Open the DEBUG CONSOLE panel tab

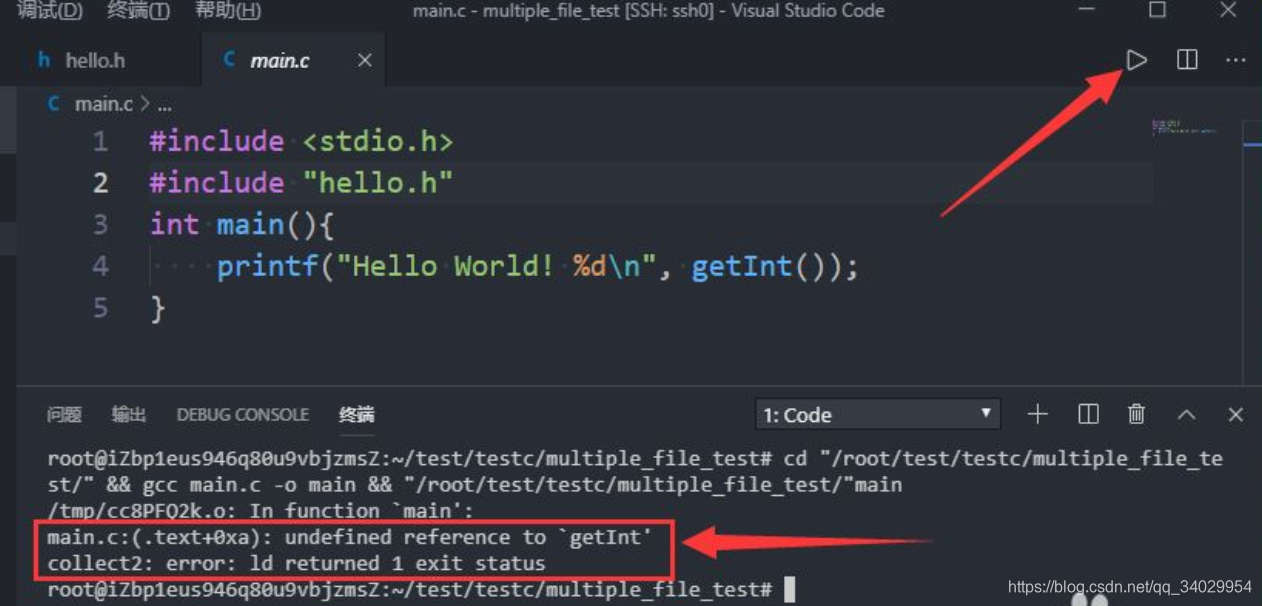point(243,414)
